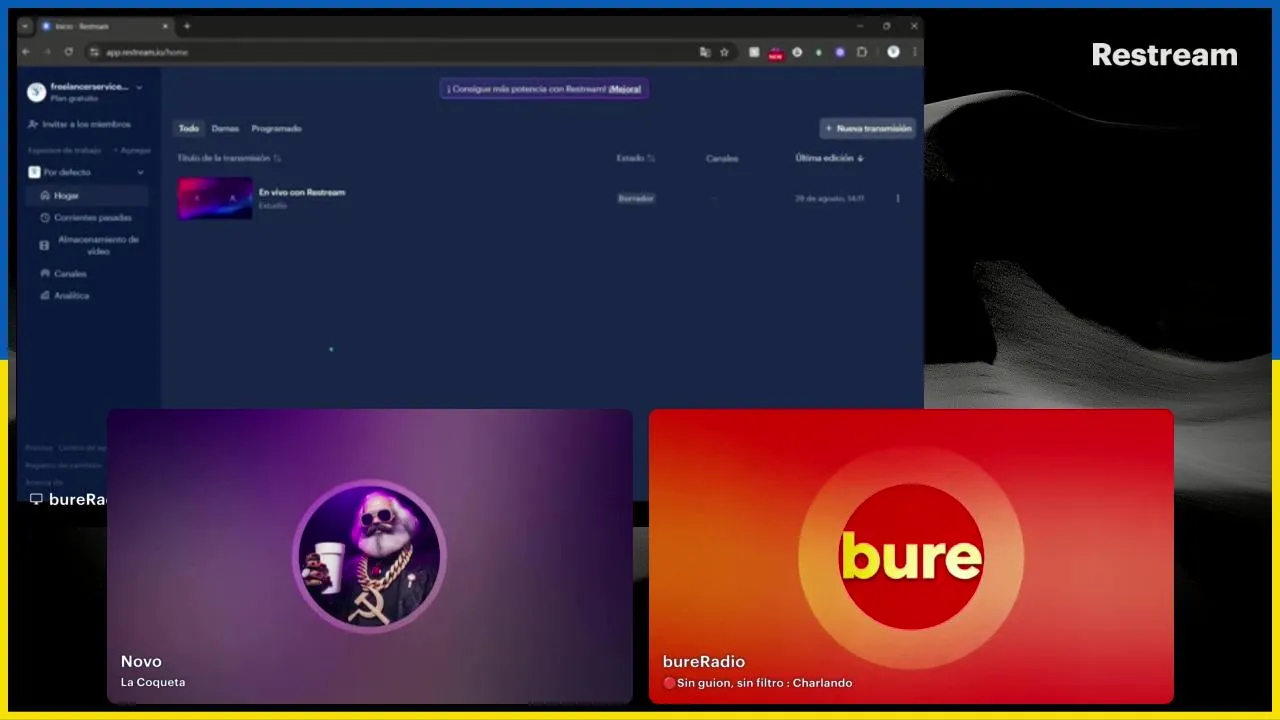Viewport: 1280px width, 720px height.
Task: Click the red bure logo
Action: (911, 557)
